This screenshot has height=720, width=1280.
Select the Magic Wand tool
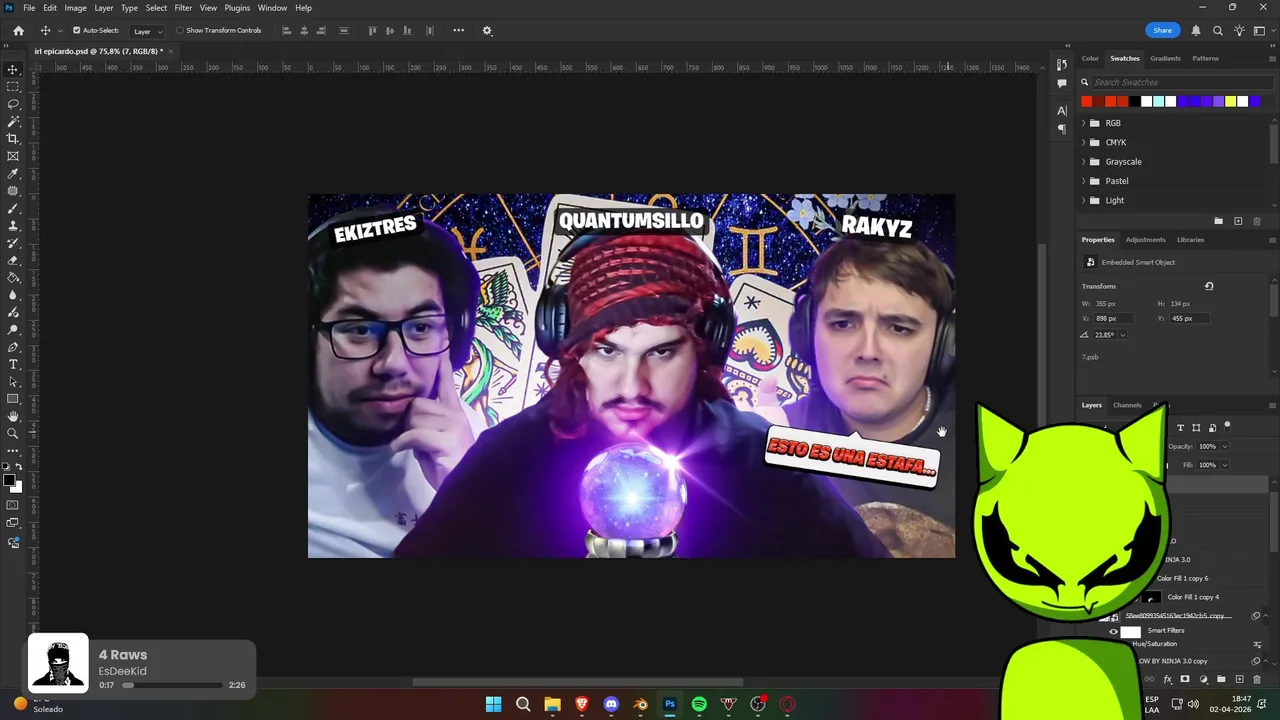[x=13, y=121]
